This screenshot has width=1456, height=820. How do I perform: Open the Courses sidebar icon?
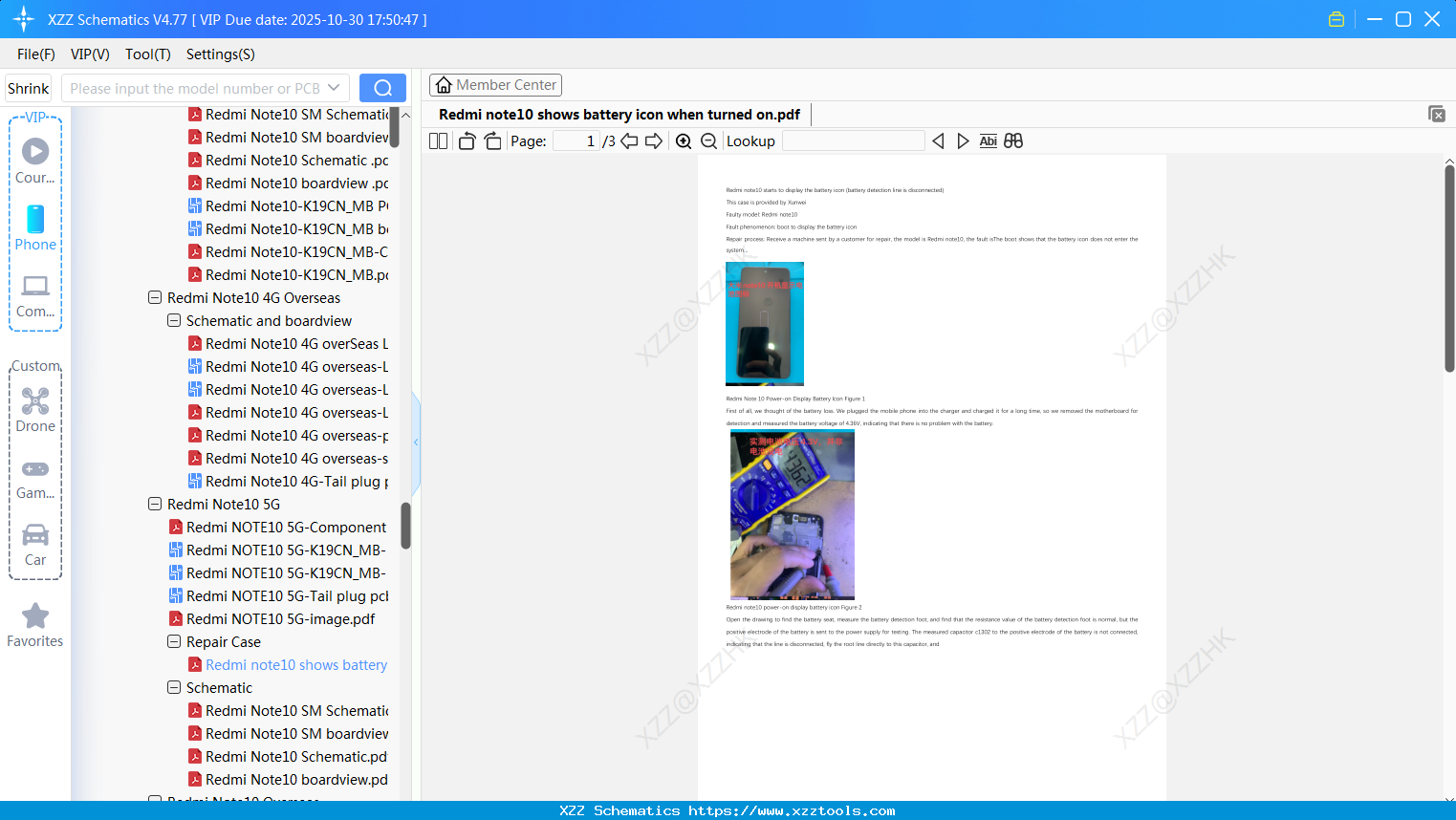[35, 162]
